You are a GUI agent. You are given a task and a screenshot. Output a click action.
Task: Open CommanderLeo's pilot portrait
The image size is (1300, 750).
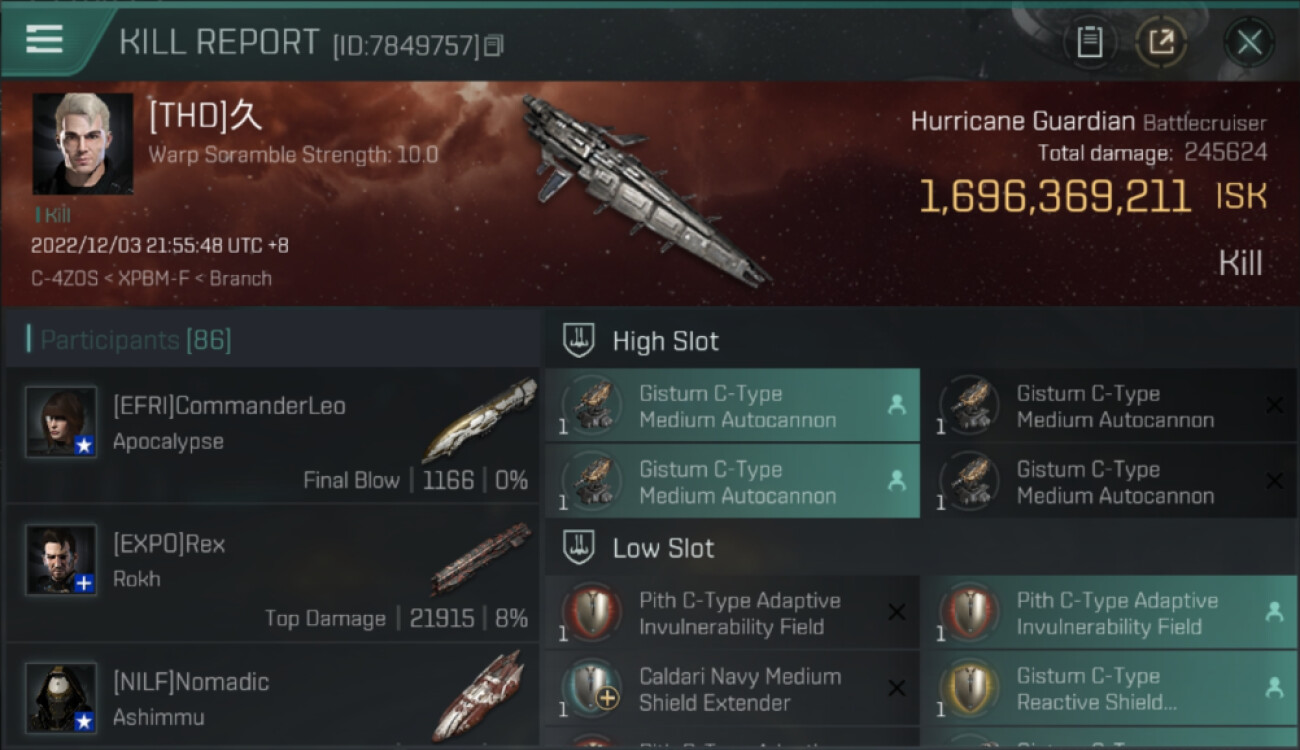point(61,422)
